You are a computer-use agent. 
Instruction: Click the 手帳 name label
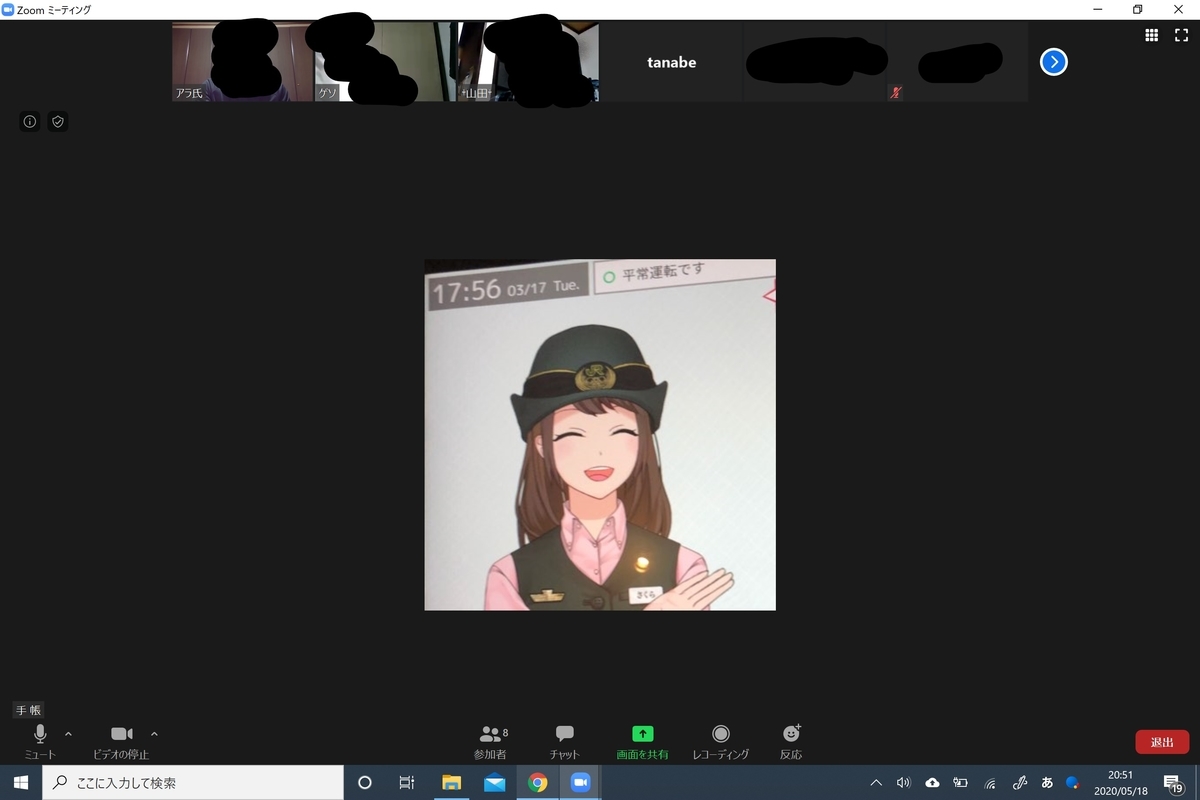(28, 710)
